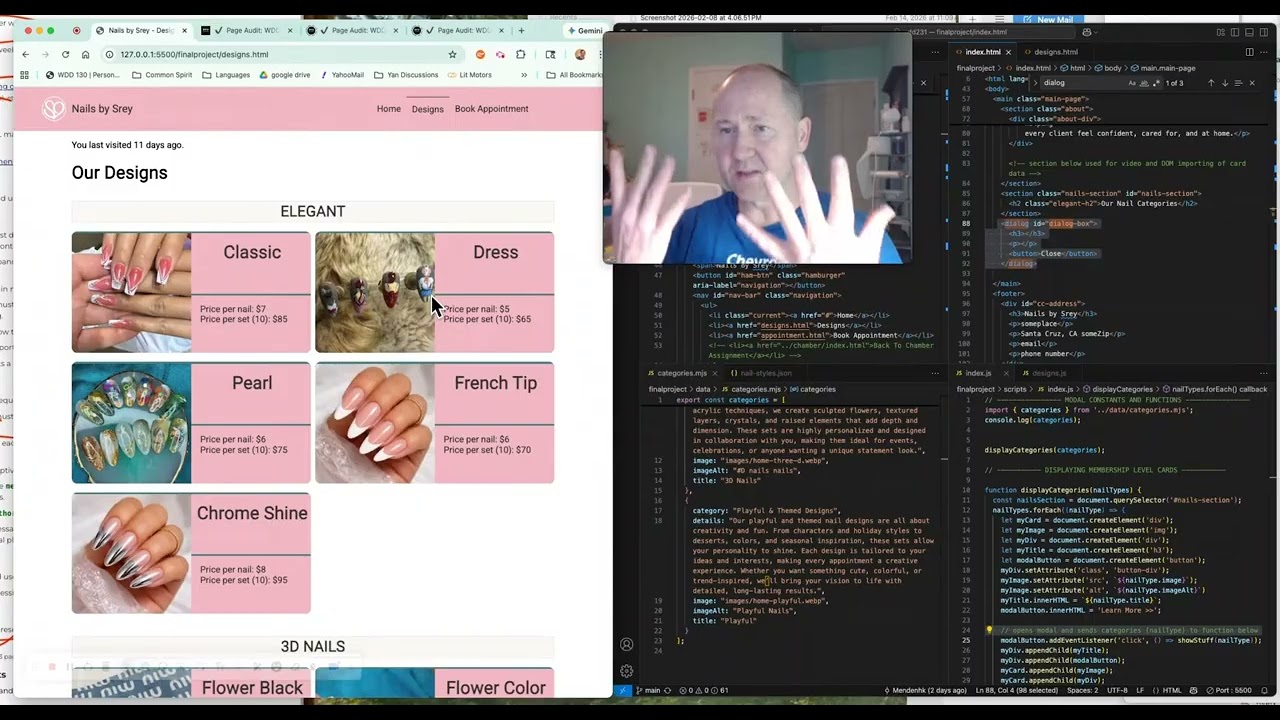Click the Nails by Srey logo
This screenshot has width=1280, height=720.
coord(53,109)
